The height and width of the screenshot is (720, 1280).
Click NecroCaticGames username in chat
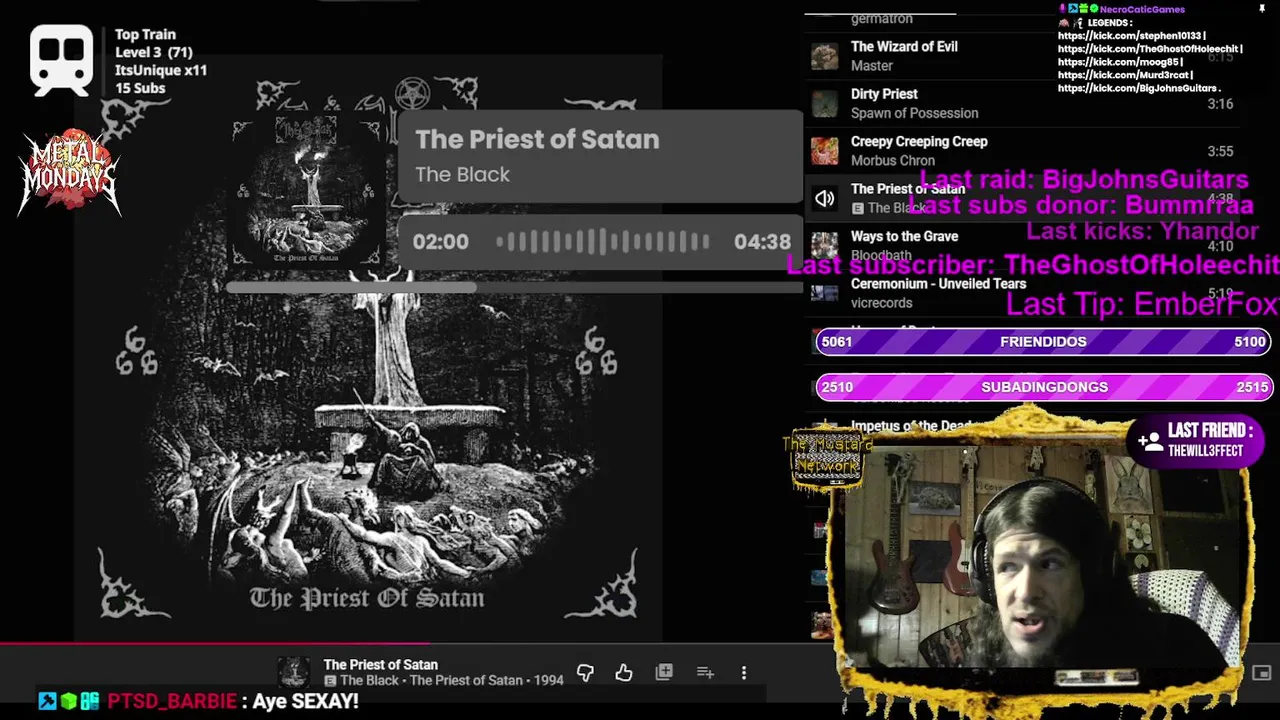1142,9
